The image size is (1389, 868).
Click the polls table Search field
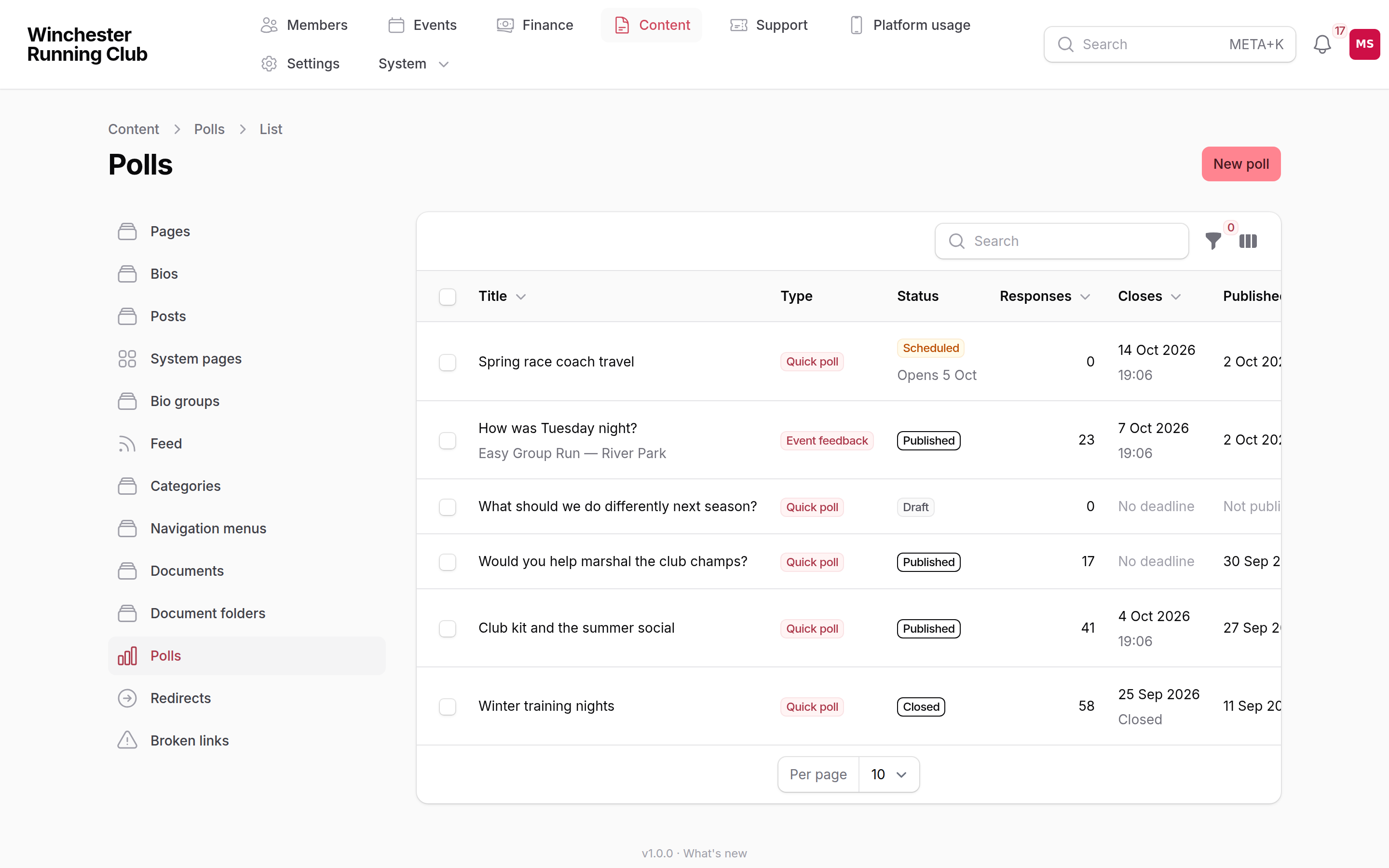1061,241
